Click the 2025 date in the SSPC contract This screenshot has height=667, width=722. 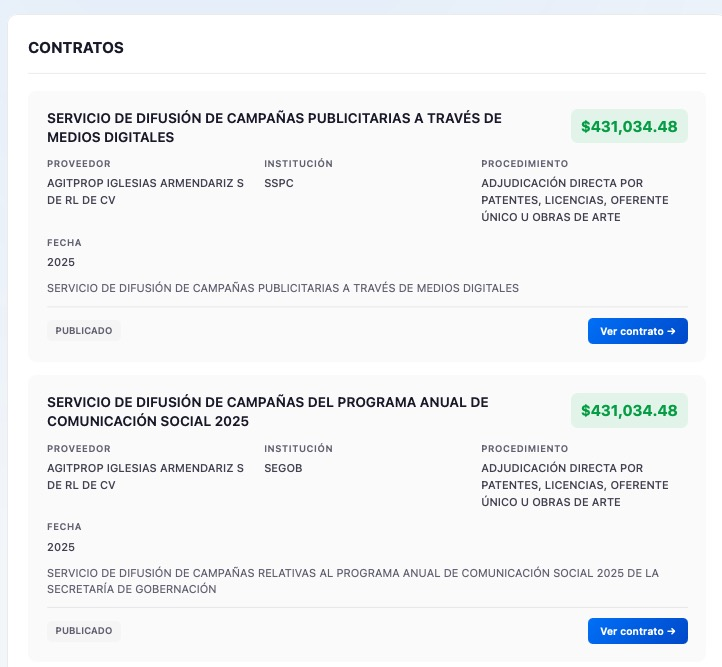pos(61,262)
